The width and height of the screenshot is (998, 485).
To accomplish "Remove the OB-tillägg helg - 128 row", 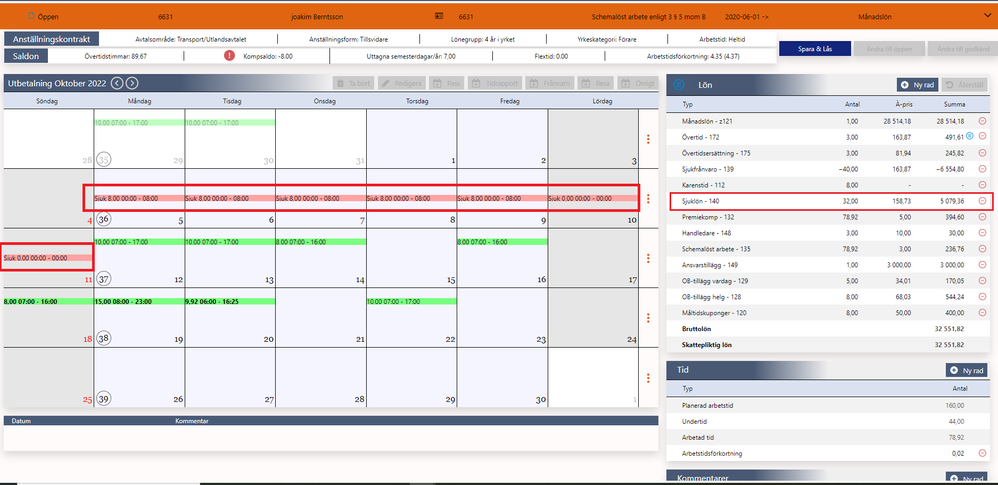I will [x=982, y=297].
